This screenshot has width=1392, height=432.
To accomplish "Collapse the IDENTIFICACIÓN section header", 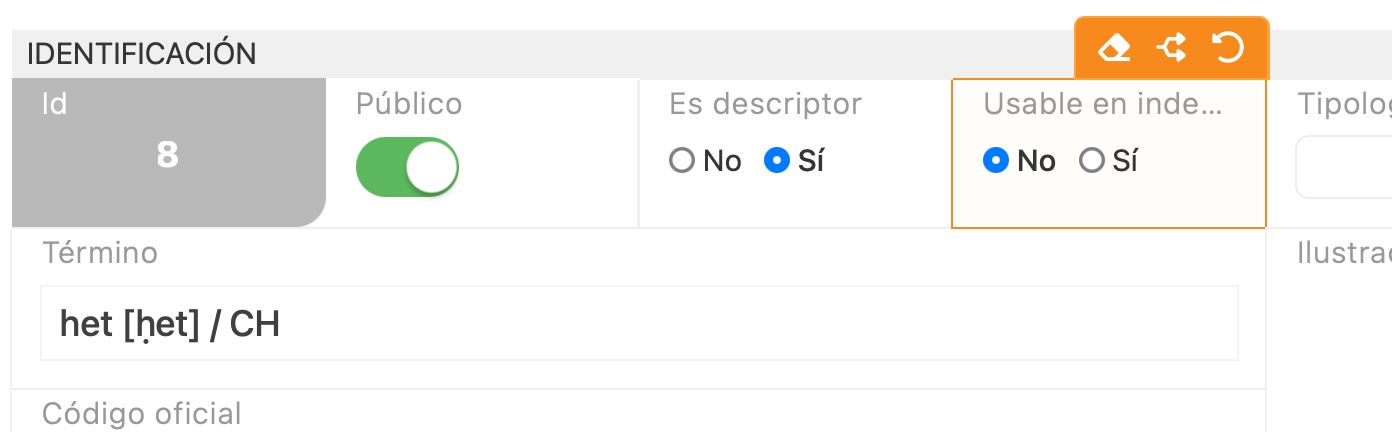I will pyautogui.click(x=142, y=54).
